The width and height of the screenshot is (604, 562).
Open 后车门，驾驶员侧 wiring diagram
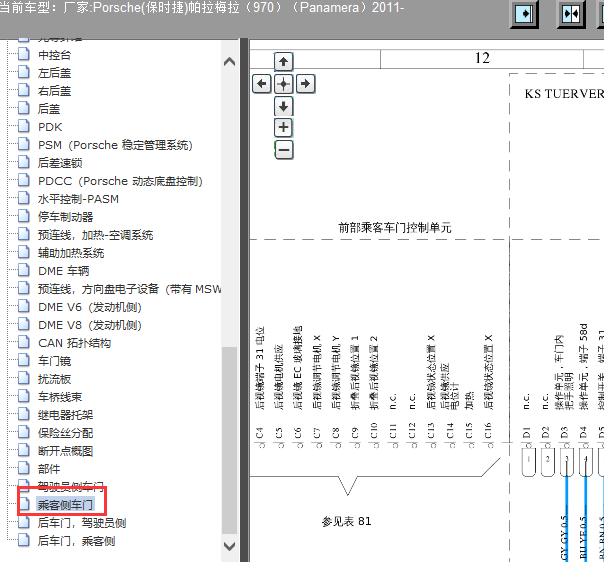[x=81, y=523]
